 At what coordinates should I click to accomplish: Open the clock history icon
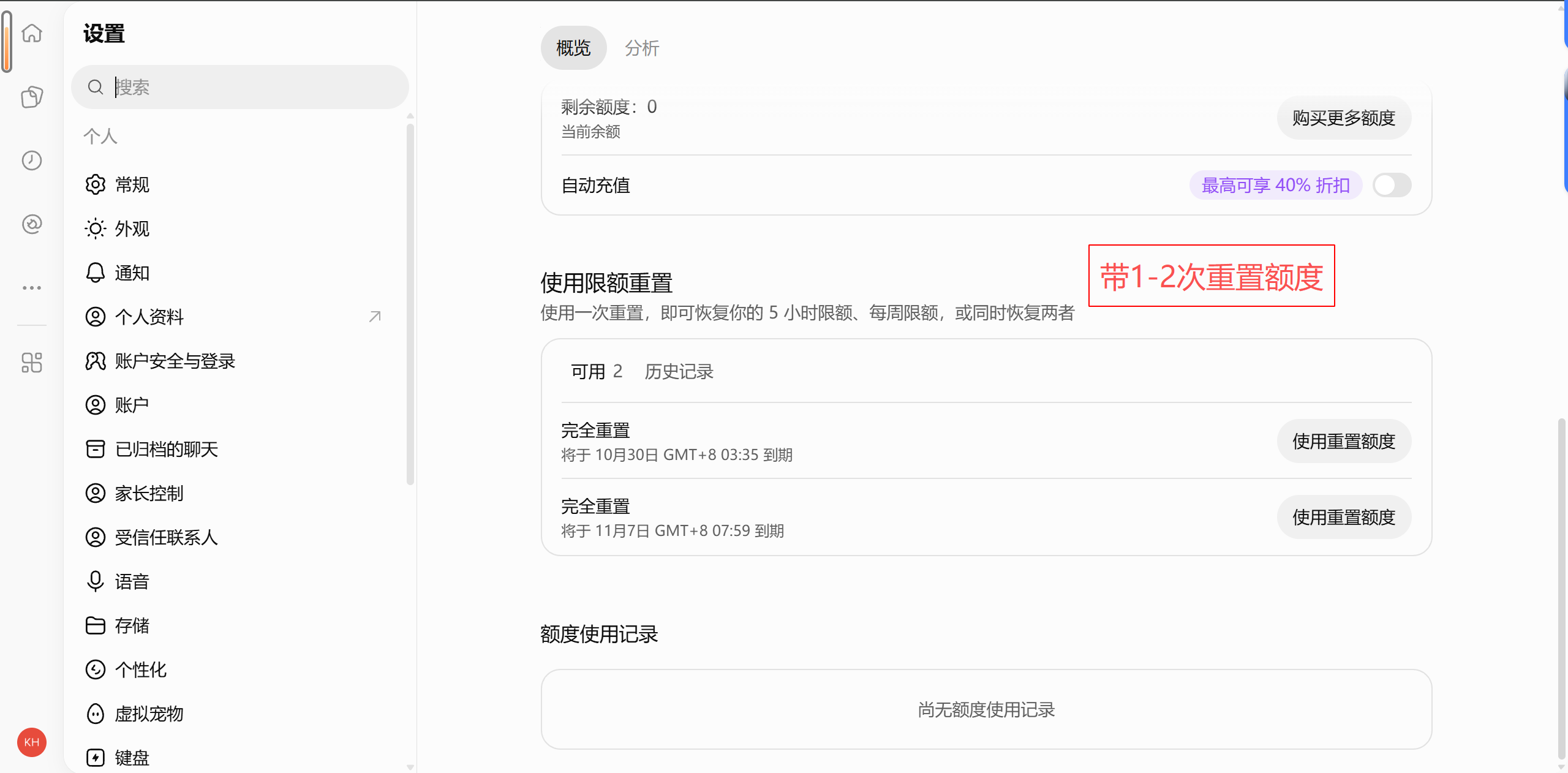pos(32,160)
